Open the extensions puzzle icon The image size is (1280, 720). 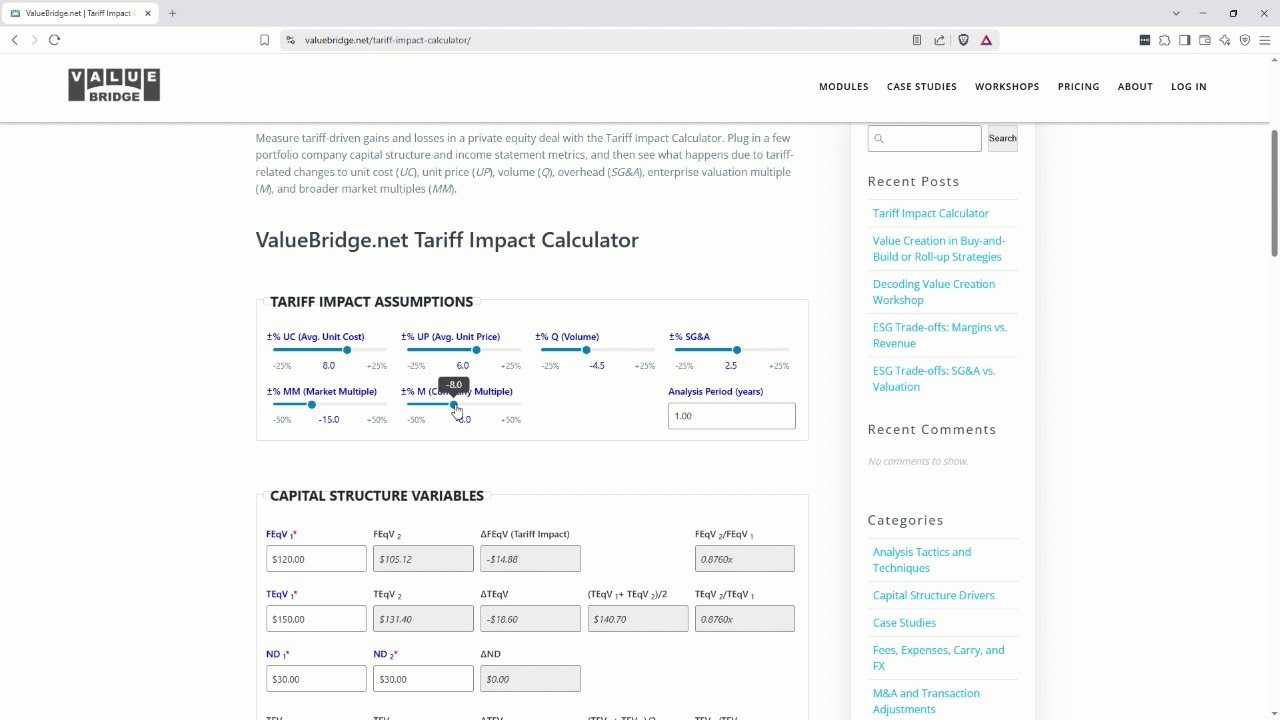click(1165, 40)
